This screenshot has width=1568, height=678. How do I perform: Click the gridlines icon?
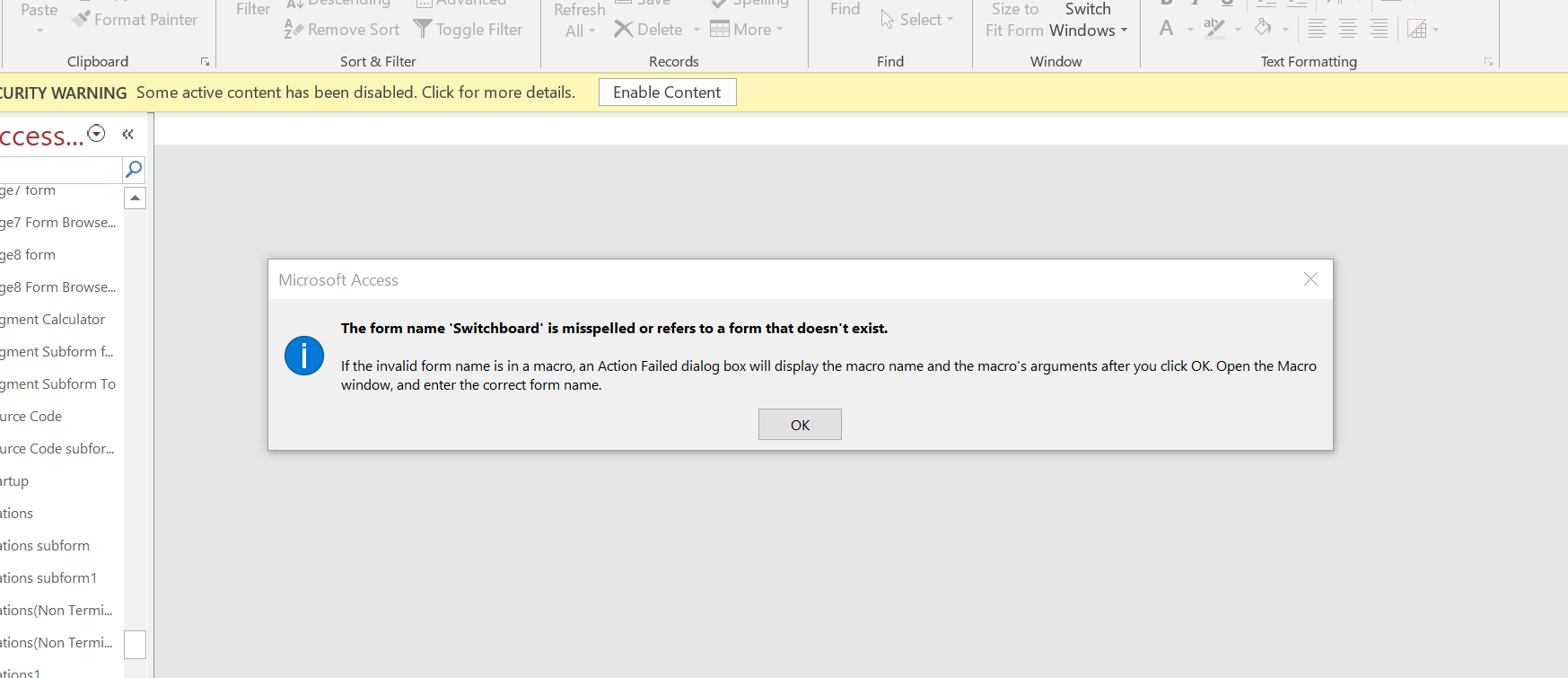[1416, 29]
